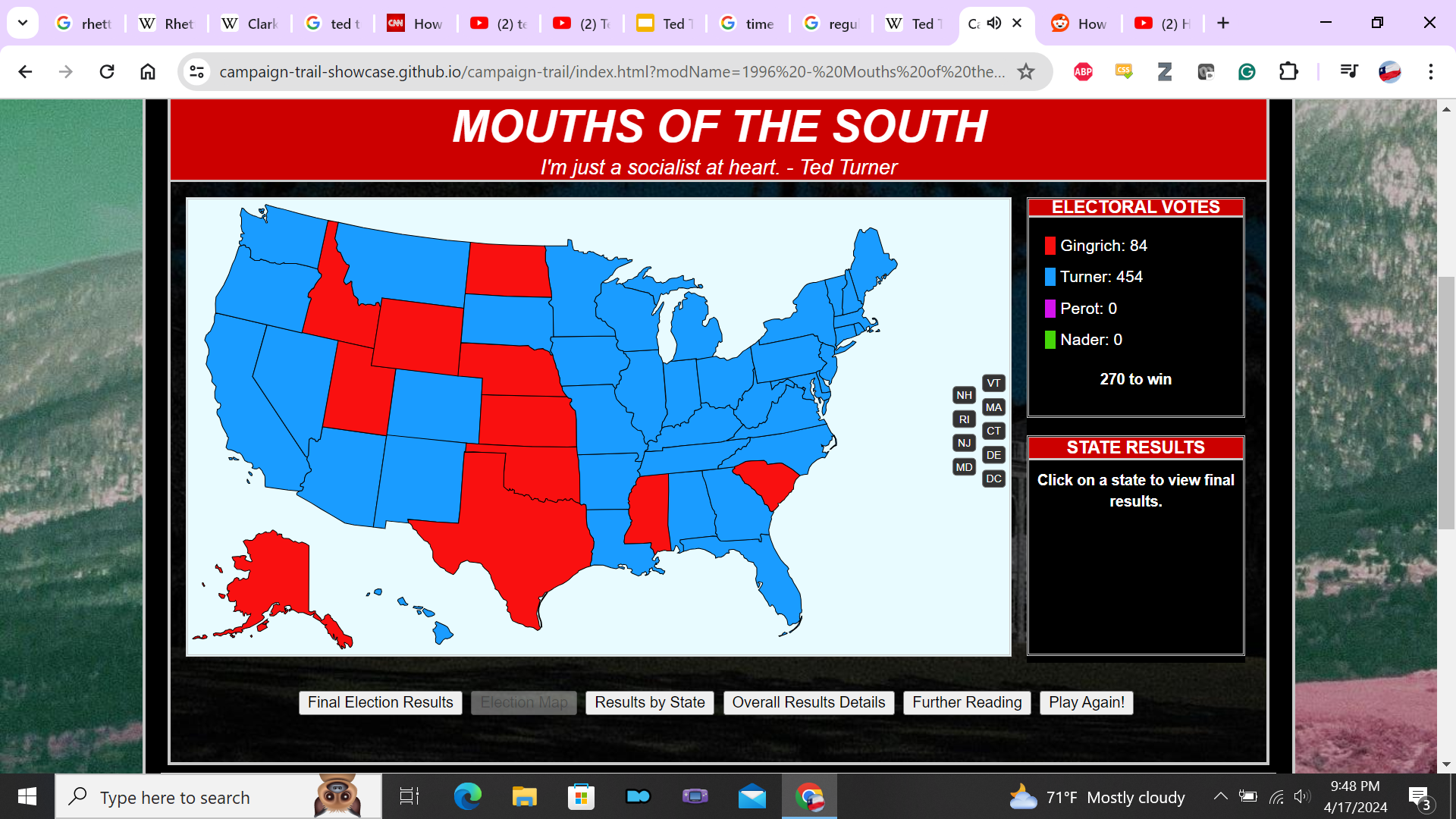Open the Mail app from the taskbar
This screenshot has height=819, width=1456.
pos(752,796)
